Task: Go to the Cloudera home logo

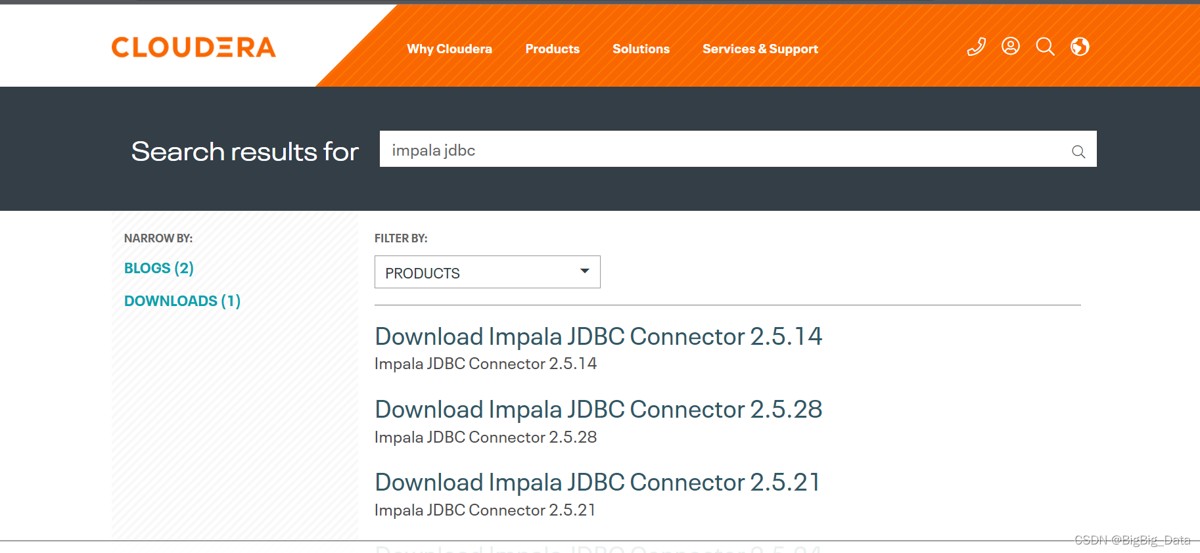Action: pos(193,47)
